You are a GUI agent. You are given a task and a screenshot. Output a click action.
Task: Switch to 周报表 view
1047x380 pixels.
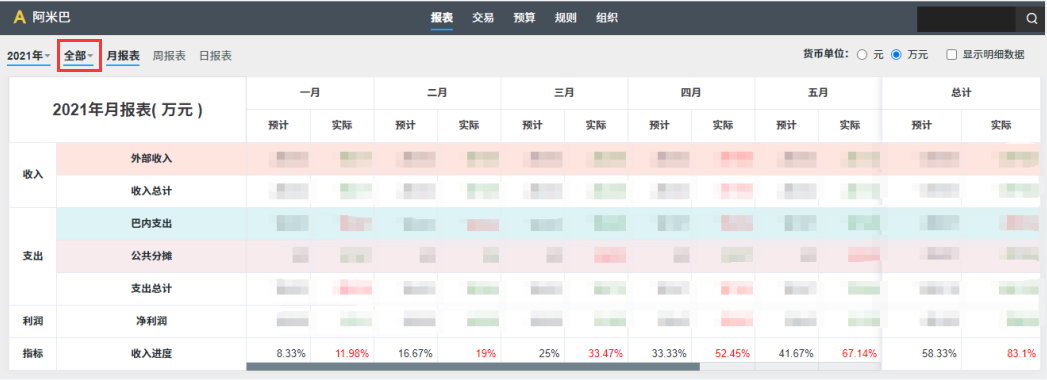(170, 56)
